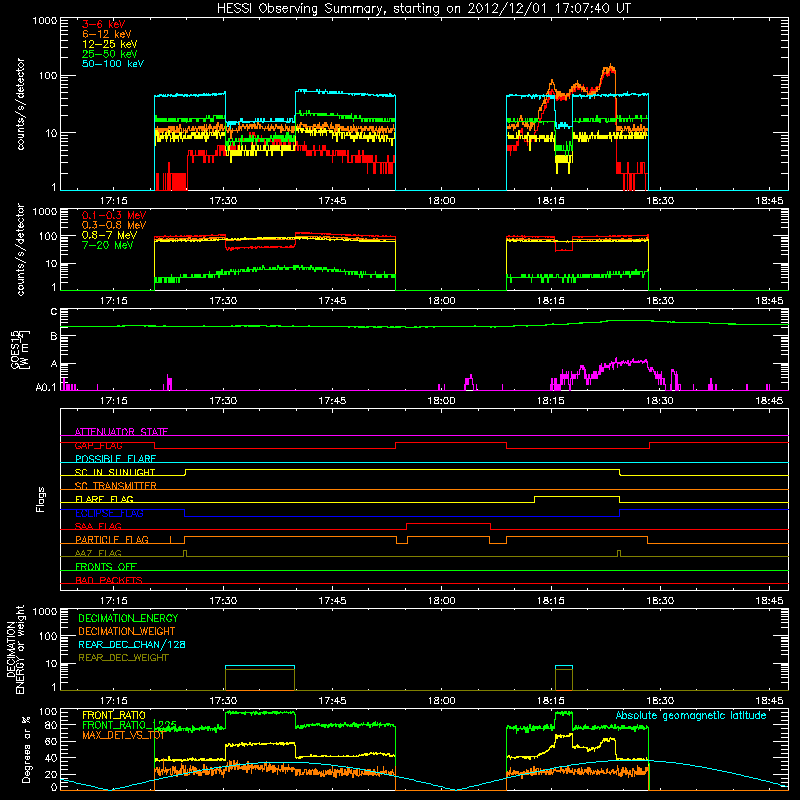Select the A4Z_FLAG label

pos(98,553)
